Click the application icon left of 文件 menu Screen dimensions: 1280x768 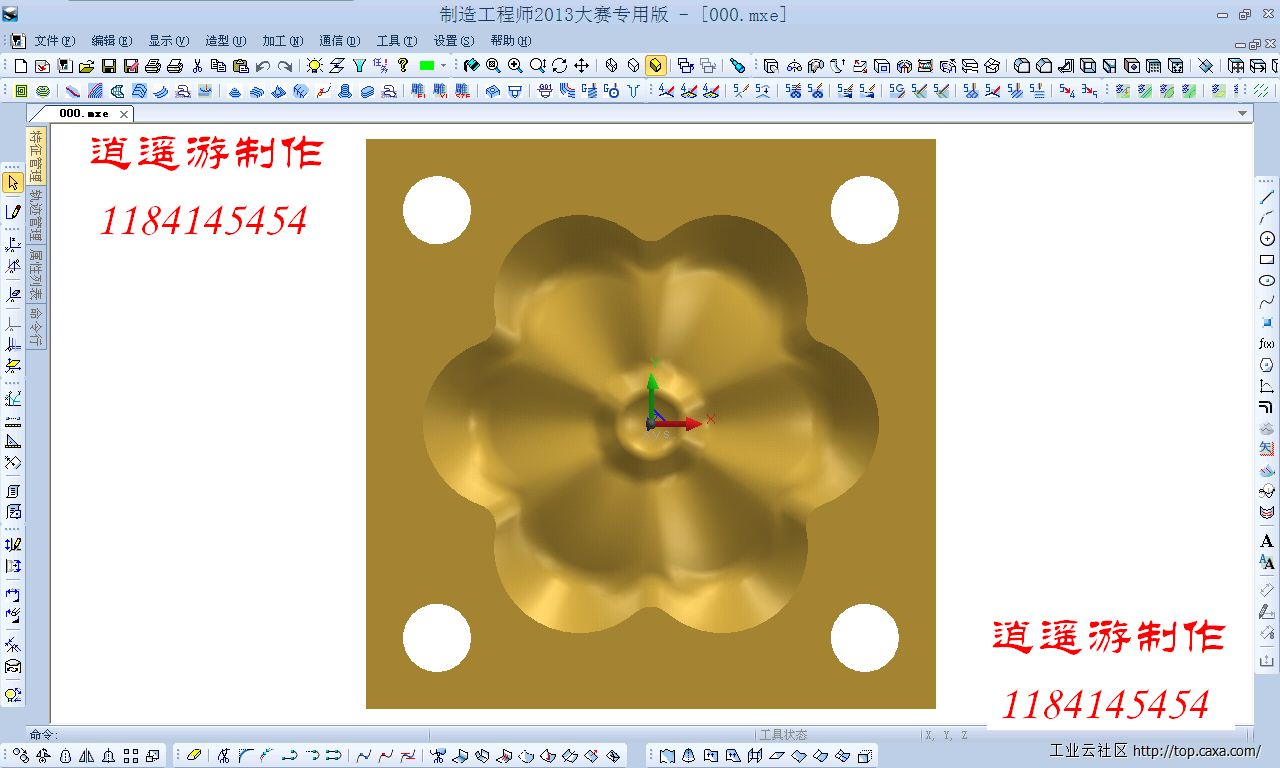point(18,41)
